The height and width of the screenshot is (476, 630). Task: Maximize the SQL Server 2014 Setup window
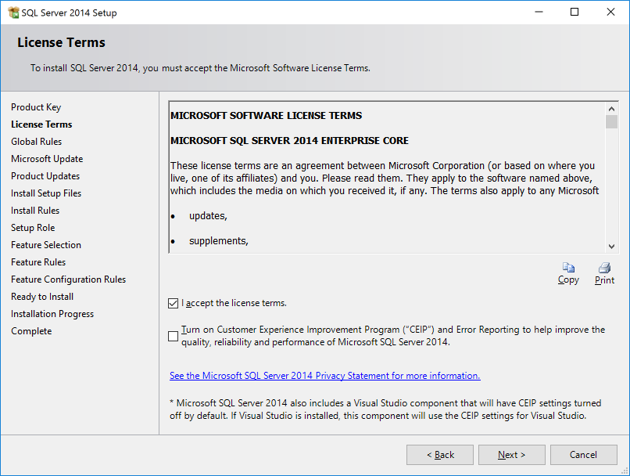tap(575, 12)
